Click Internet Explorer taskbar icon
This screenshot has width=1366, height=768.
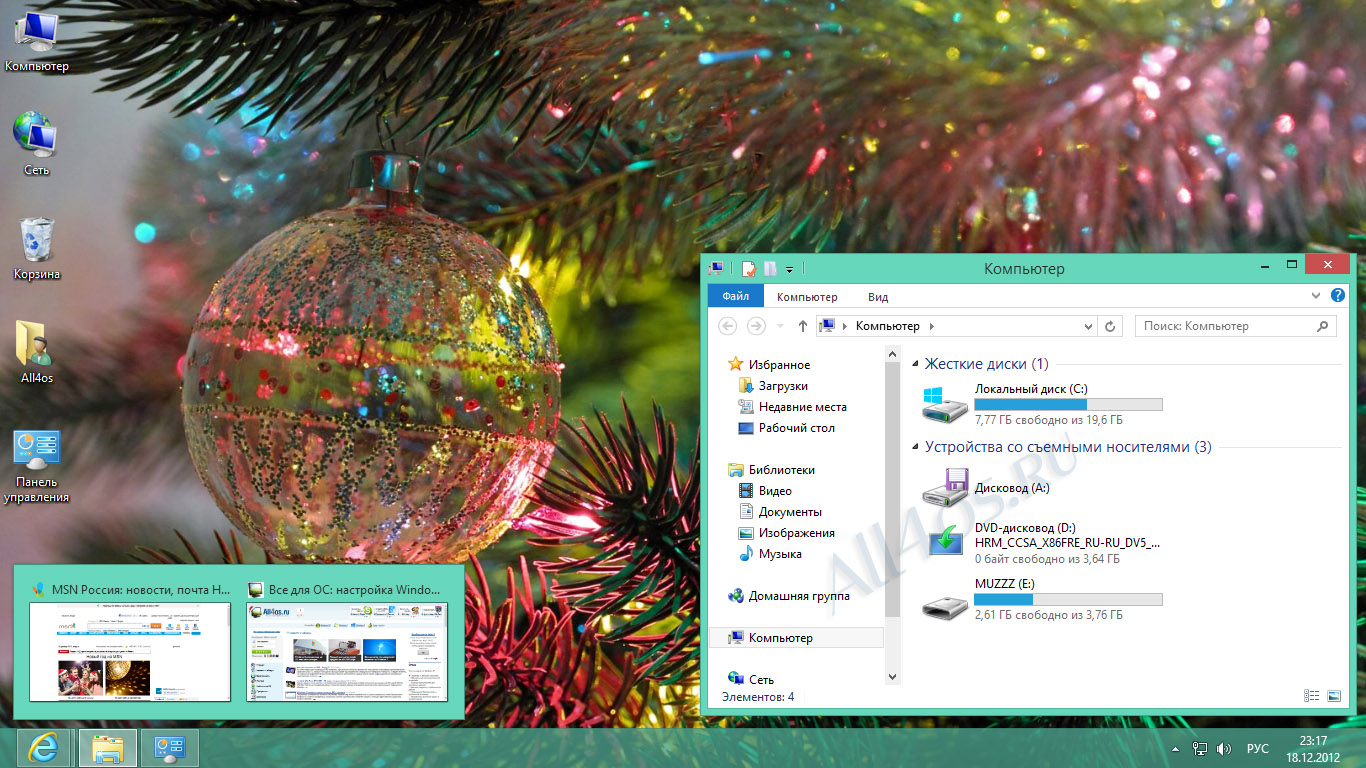pos(44,748)
